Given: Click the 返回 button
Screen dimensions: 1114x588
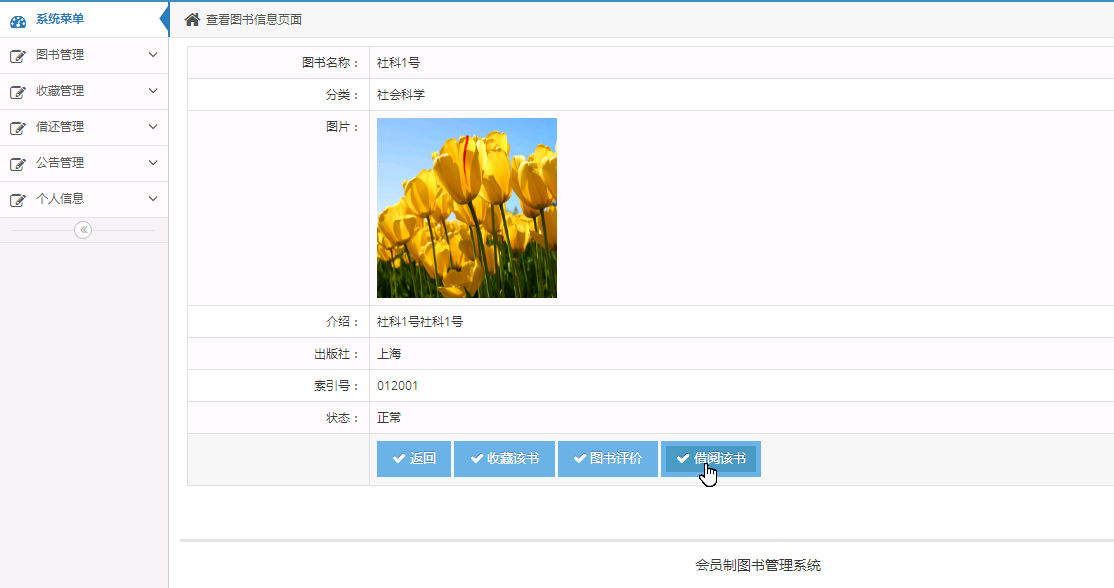Looking at the screenshot, I should tap(413, 459).
